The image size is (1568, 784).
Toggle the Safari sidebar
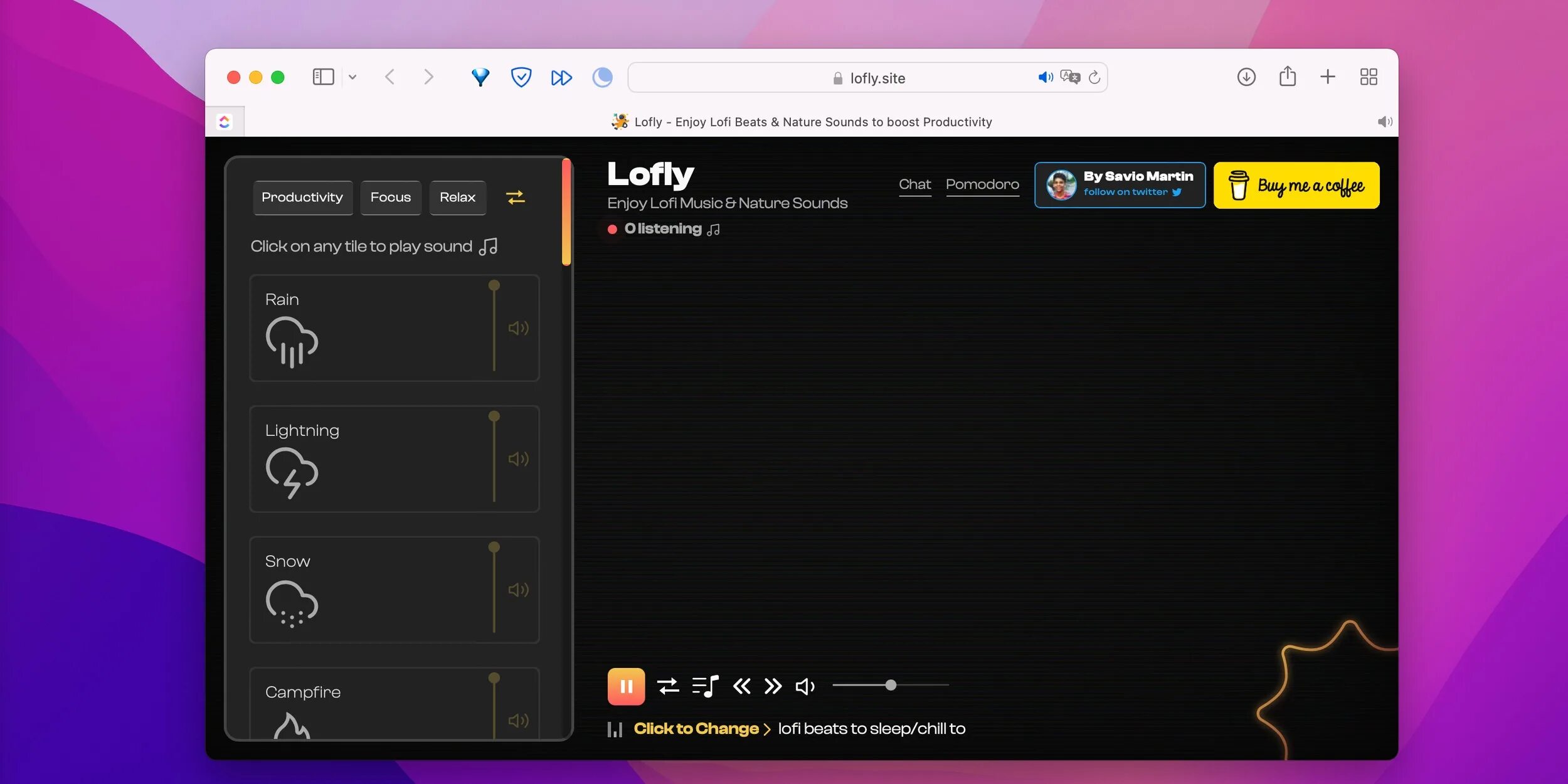pyautogui.click(x=323, y=77)
